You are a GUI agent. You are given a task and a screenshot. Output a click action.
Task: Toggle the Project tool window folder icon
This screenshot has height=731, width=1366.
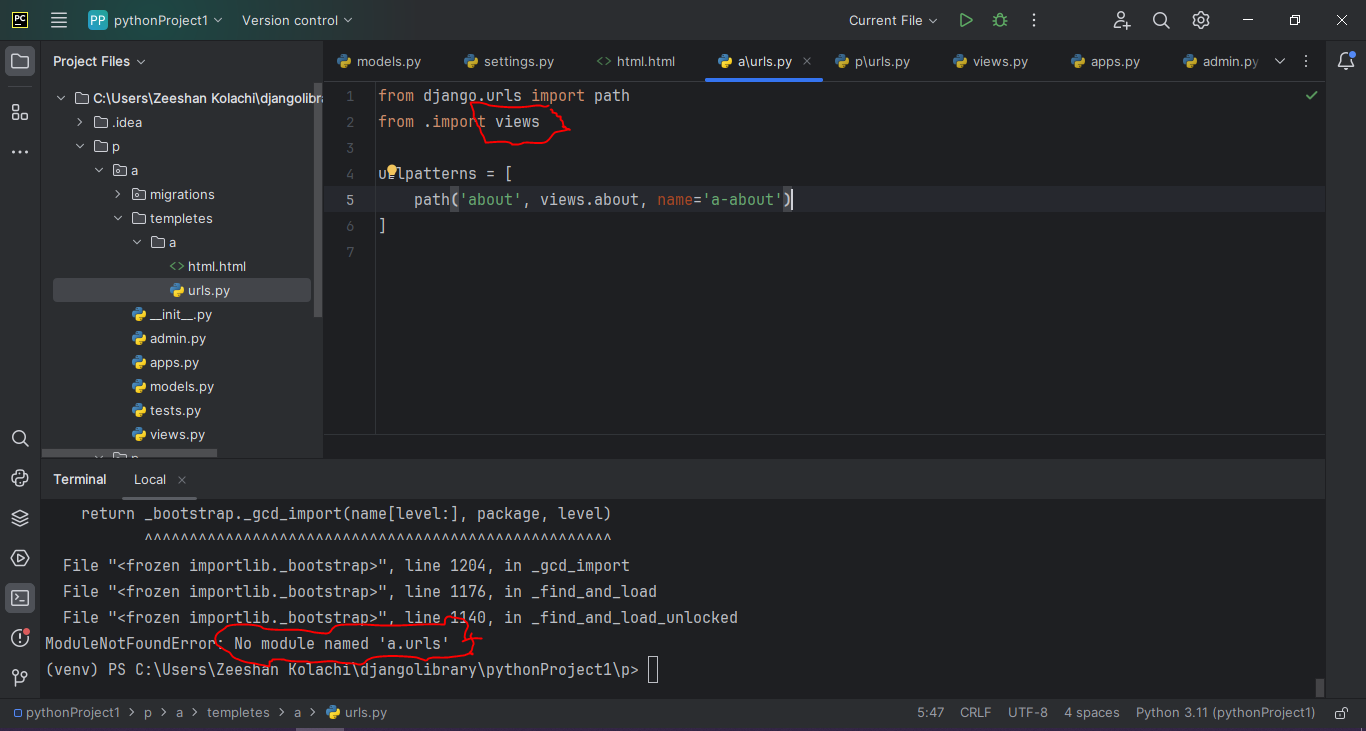[x=20, y=61]
